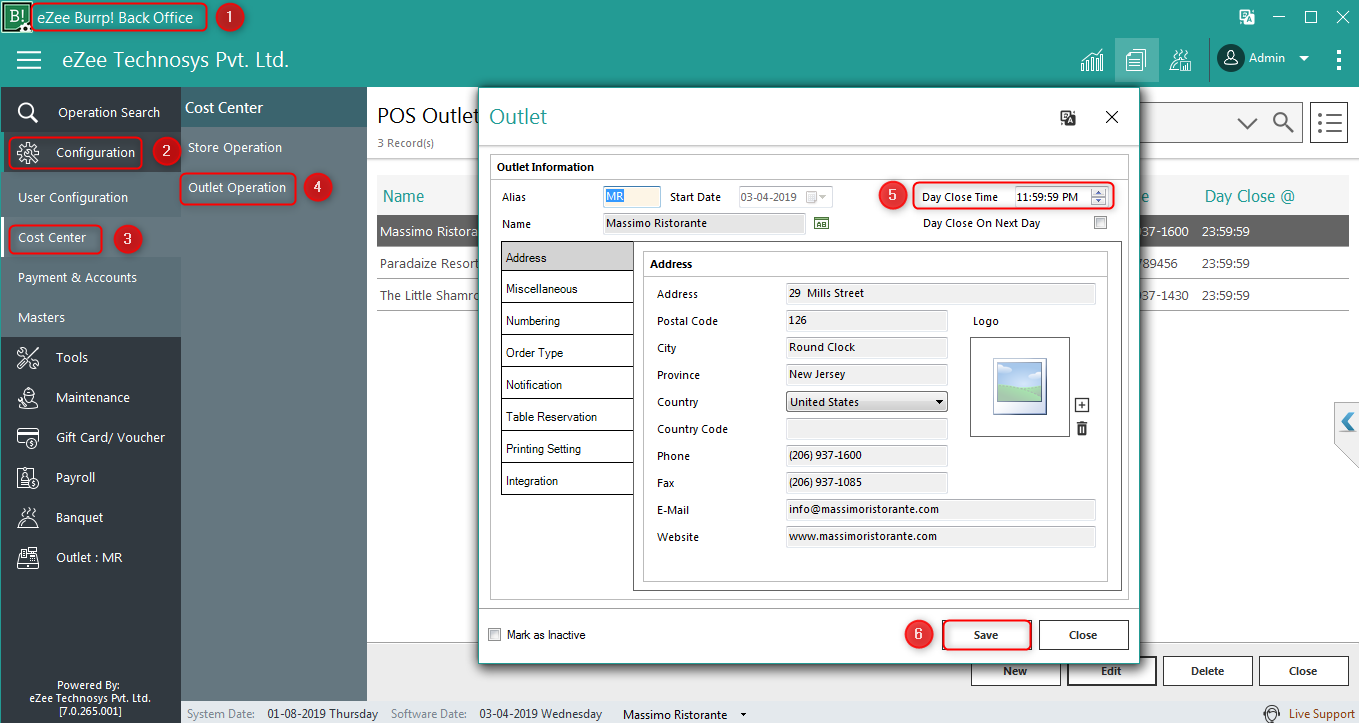Sort by the Name column header

coord(404,196)
